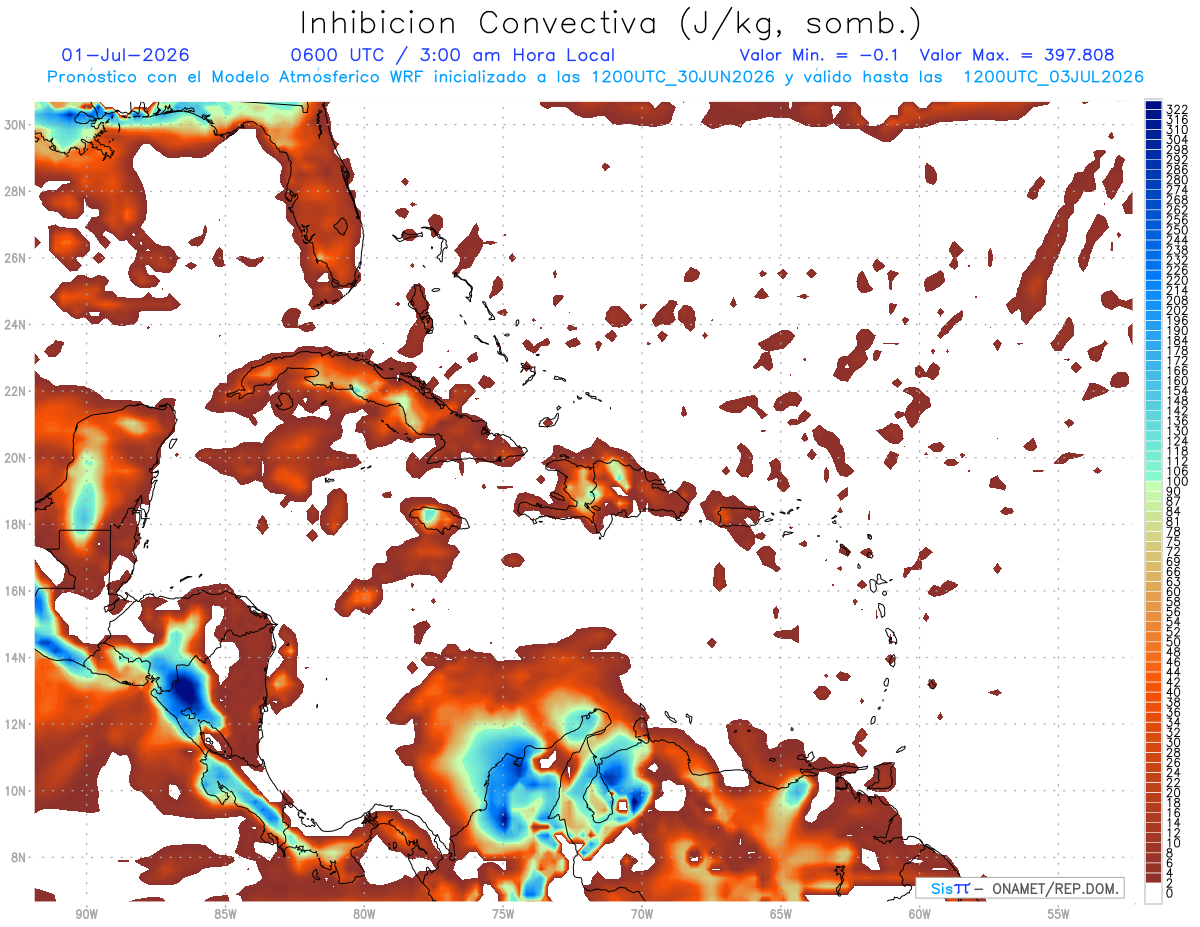Click the "60W" longitude label
1200x927 pixels.
(920, 914)
